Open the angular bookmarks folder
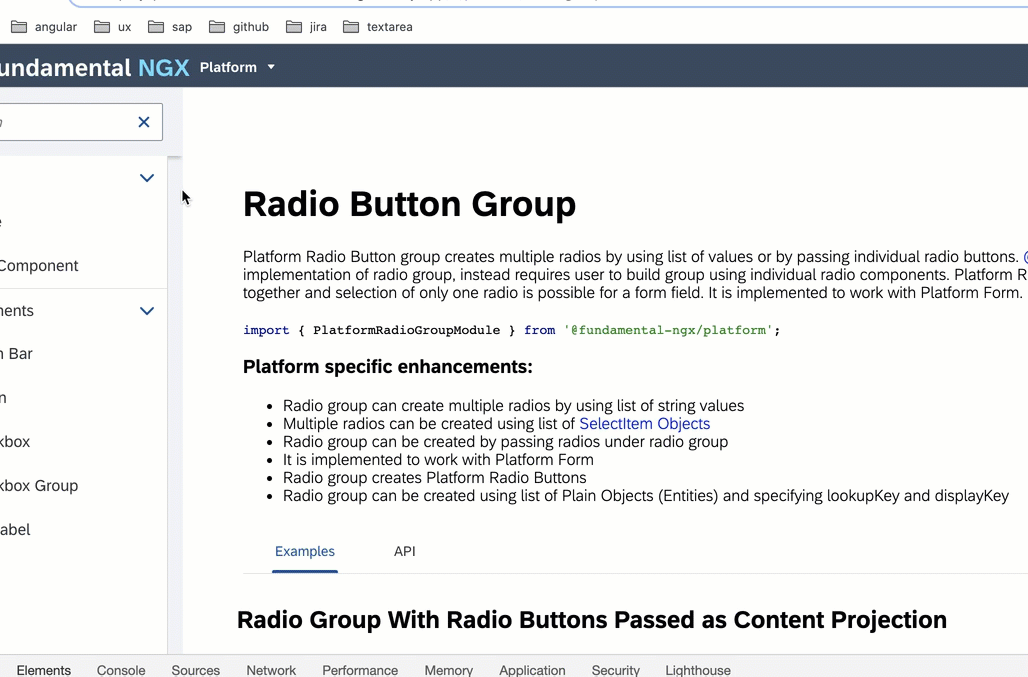Screen dimensions: 1028x677 click(44, 27)
